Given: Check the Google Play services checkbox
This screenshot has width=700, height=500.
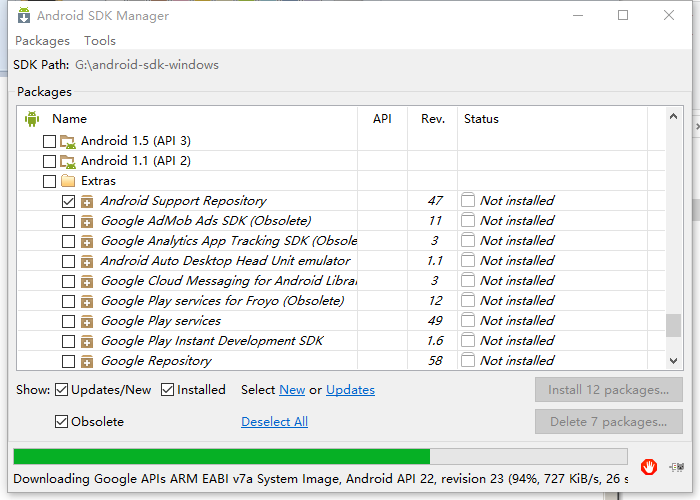Looking at the screenshot, I should (x=68, y=321).
